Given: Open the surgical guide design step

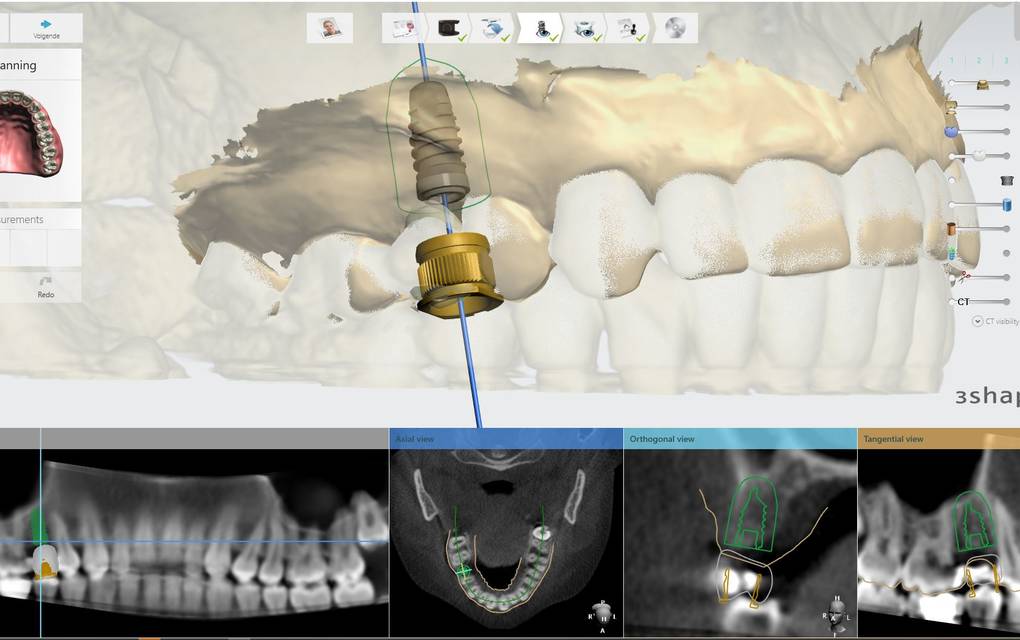Looking at the screenshot, I should pyautogui.click(x=585, y=28).
